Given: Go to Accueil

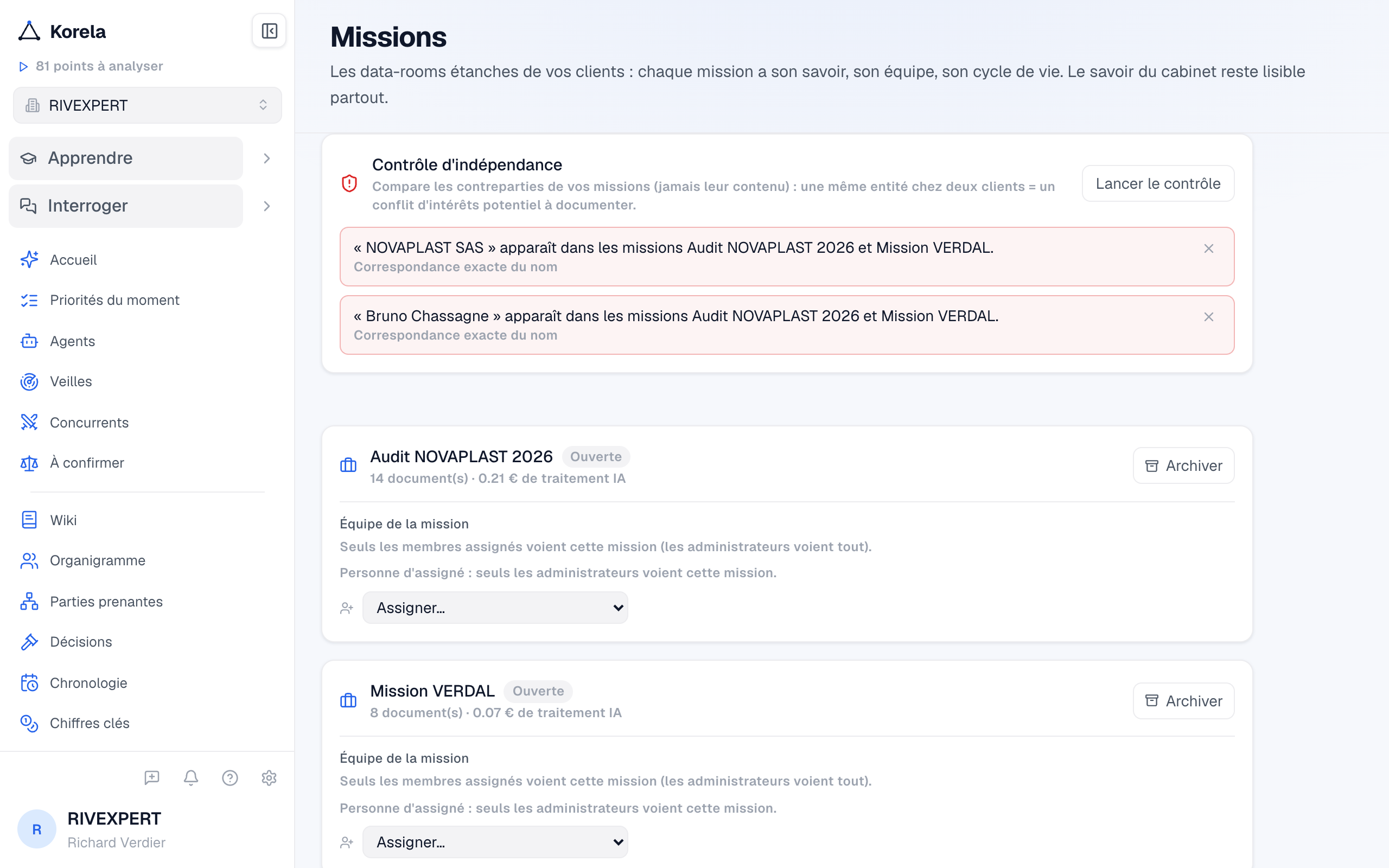Looking at the screenshot, I should click(73, 260).
